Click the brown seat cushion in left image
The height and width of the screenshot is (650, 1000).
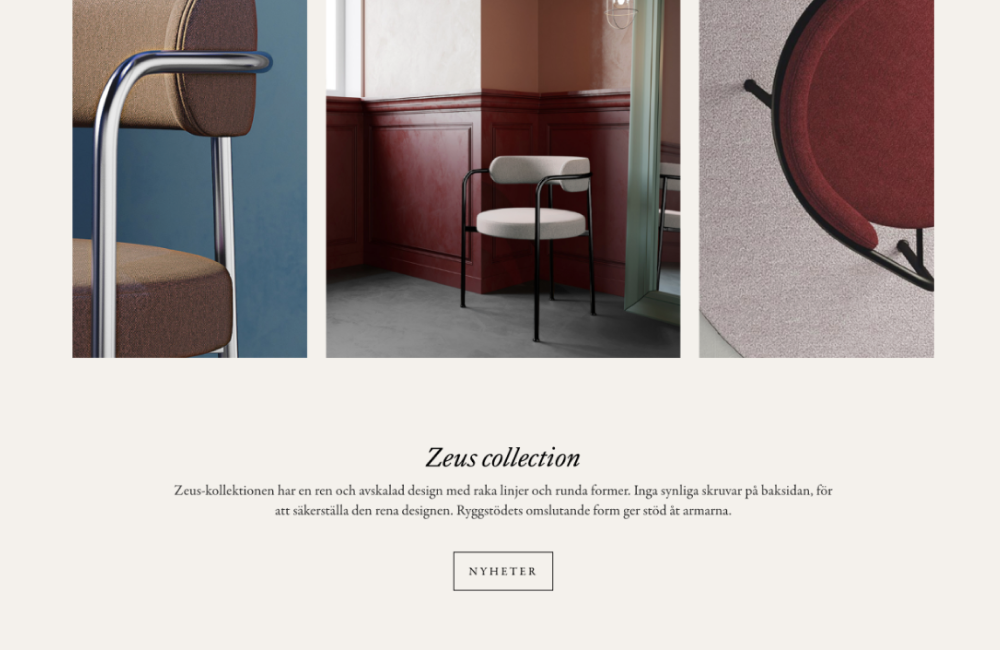[x=152, y=297]
